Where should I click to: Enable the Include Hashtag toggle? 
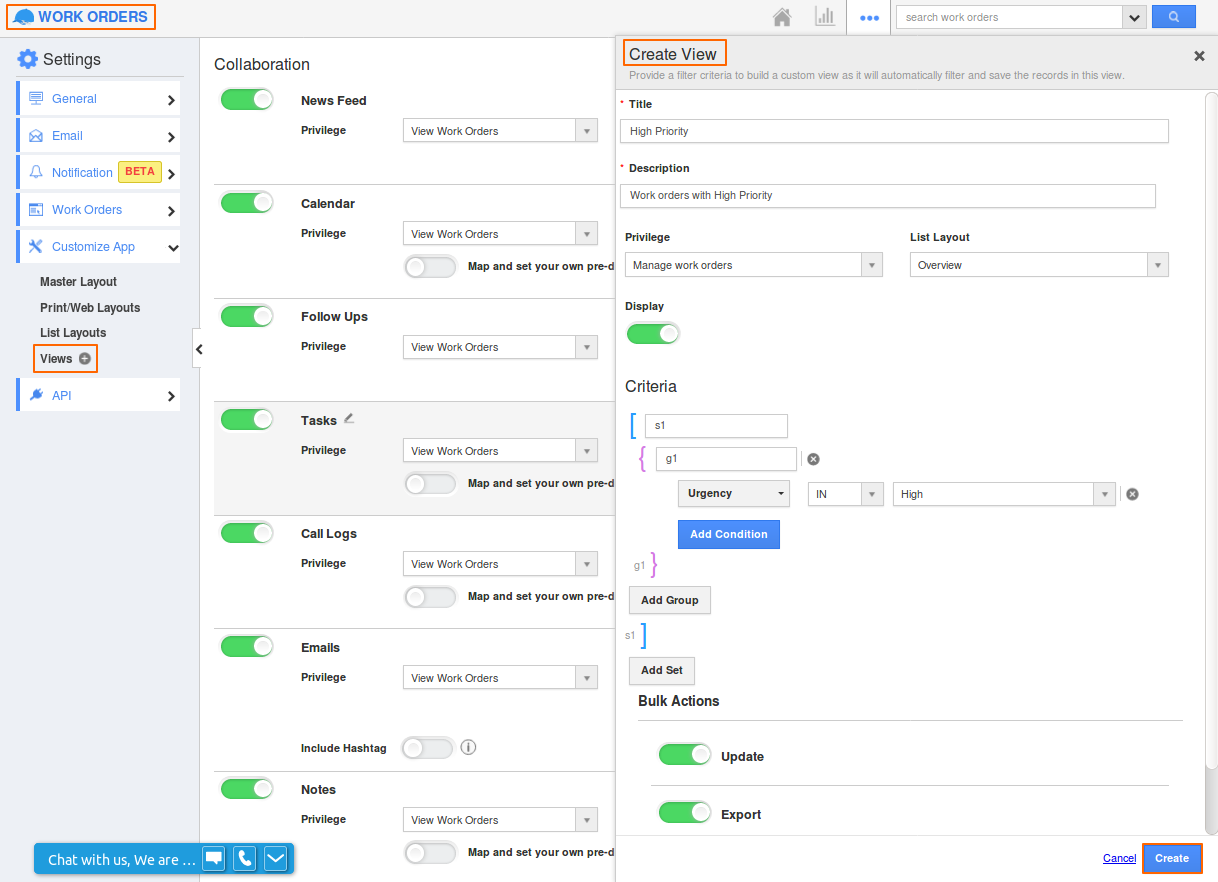[x=427, y=747]
